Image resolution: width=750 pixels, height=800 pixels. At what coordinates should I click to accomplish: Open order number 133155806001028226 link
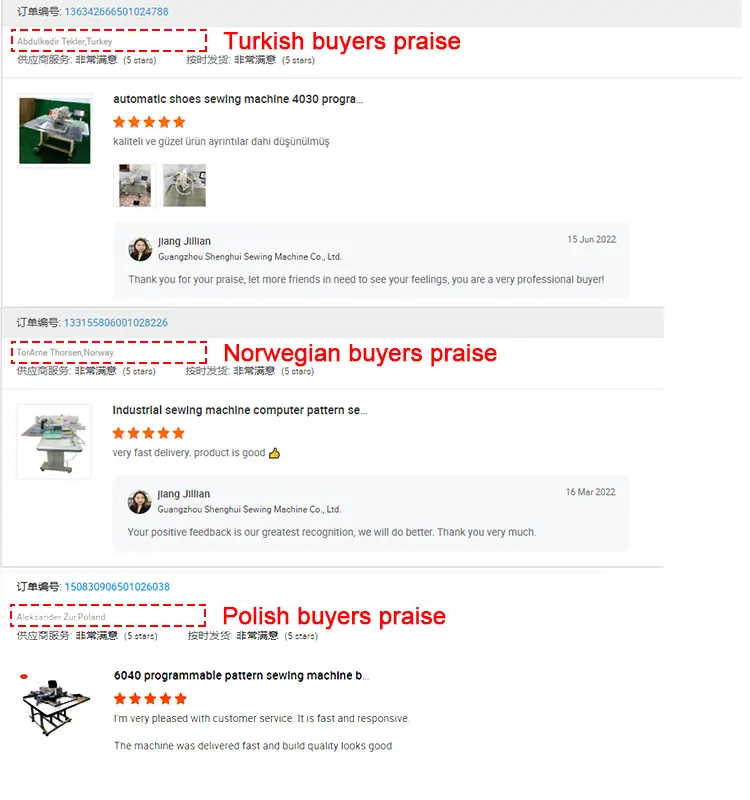click(x=116, y=322)
